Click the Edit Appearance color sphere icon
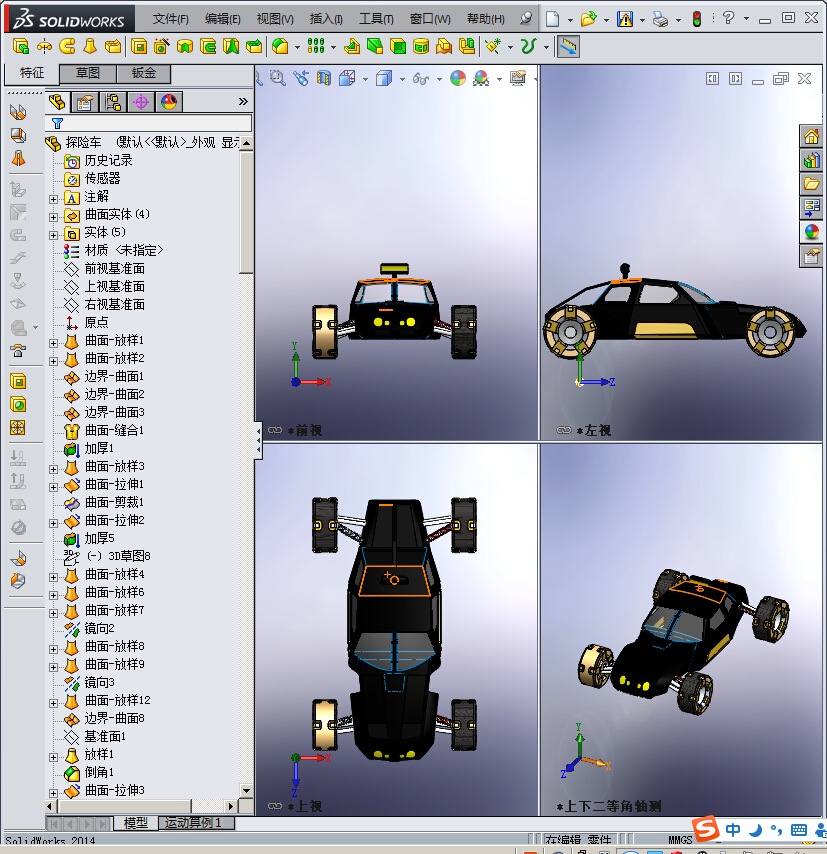This screenshot has height=854, width=827. (458, 78)
